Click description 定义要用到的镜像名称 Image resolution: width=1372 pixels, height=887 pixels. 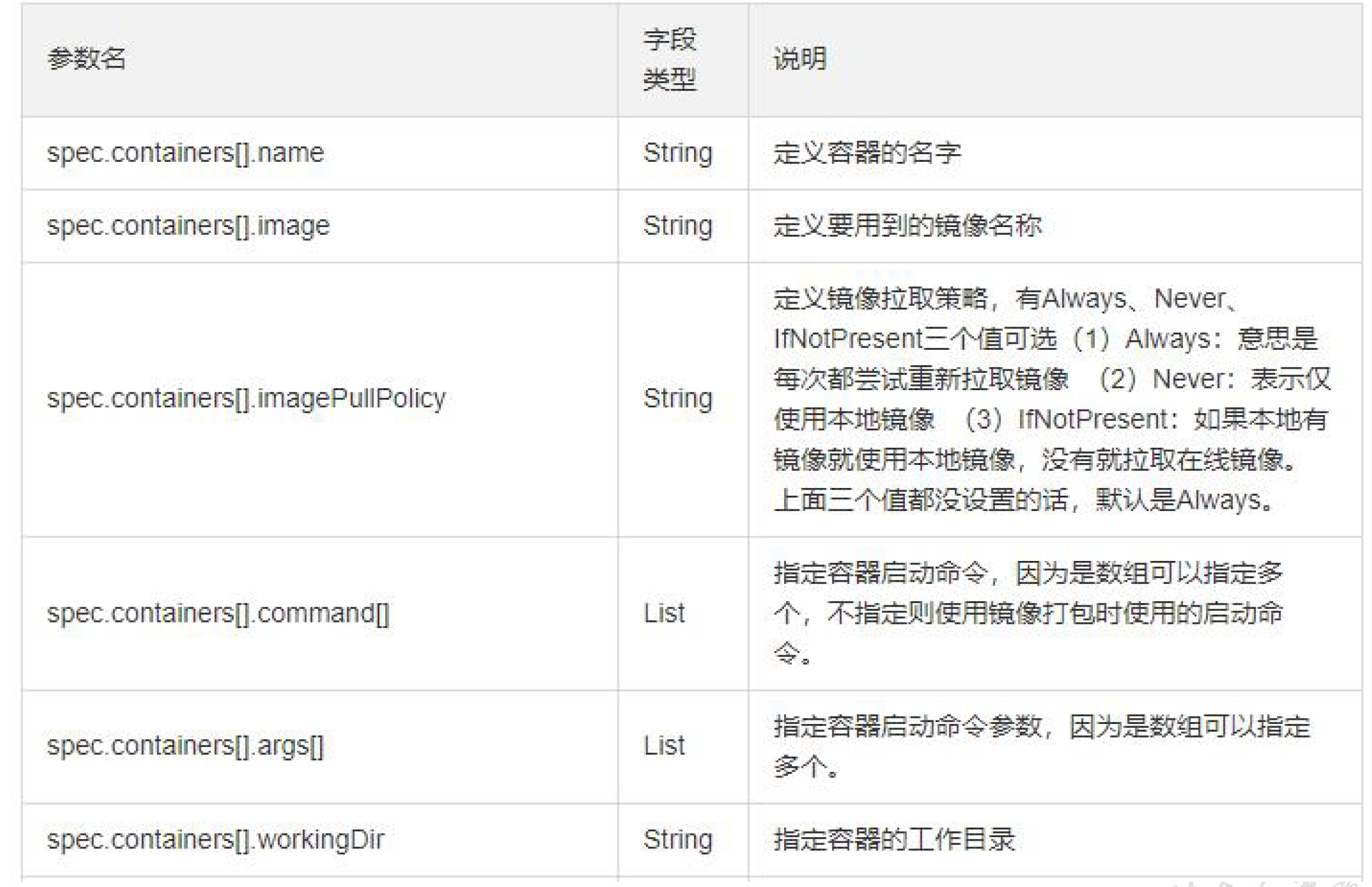pos(907,226)
